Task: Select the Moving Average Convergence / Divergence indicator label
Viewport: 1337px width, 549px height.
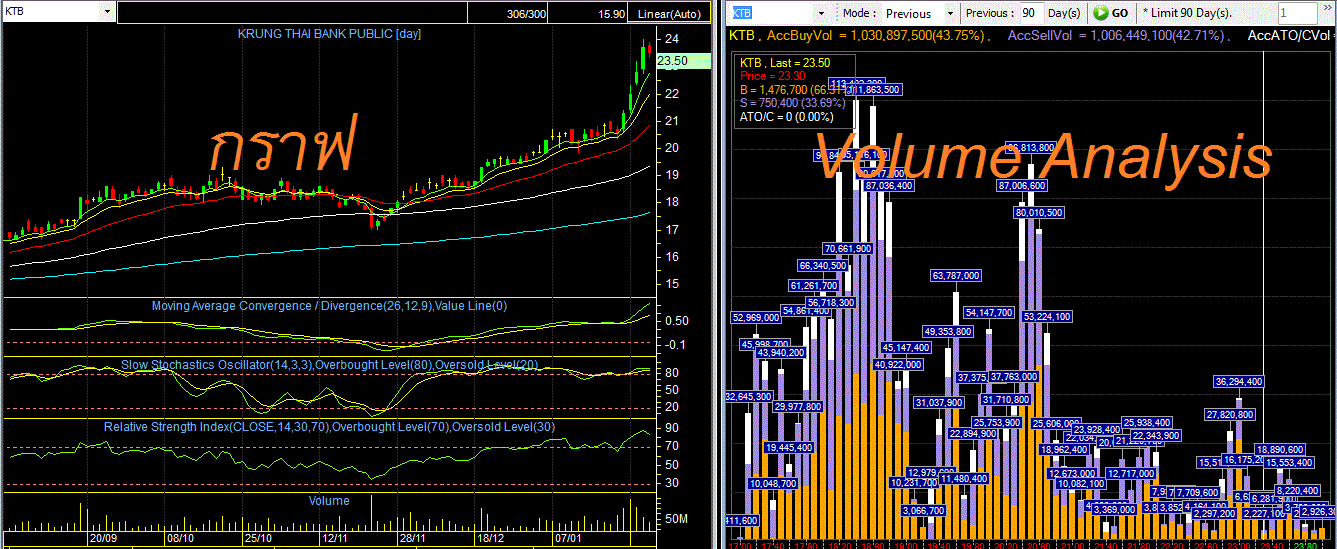Action: pos(329,306)
